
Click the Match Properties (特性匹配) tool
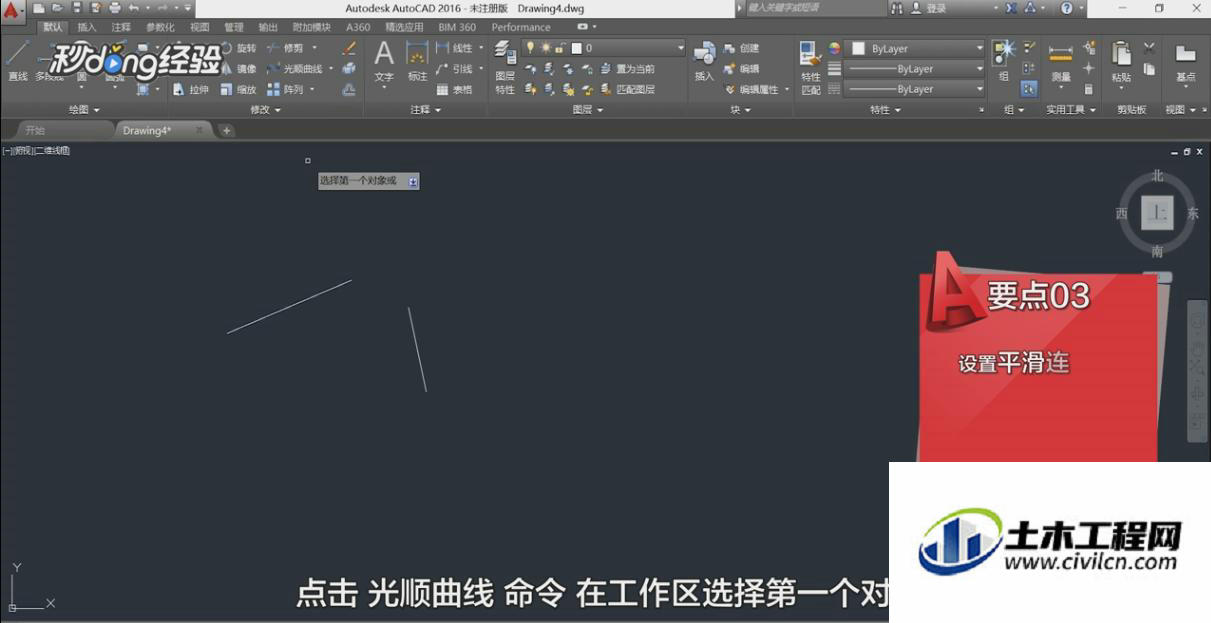click(x=811, y=68)
